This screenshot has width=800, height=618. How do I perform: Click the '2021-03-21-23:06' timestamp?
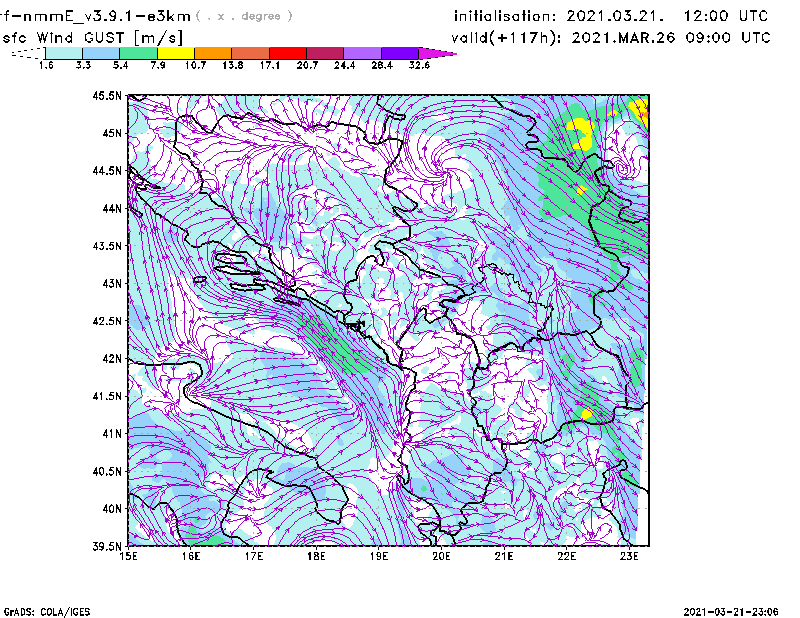coord(731,612)
